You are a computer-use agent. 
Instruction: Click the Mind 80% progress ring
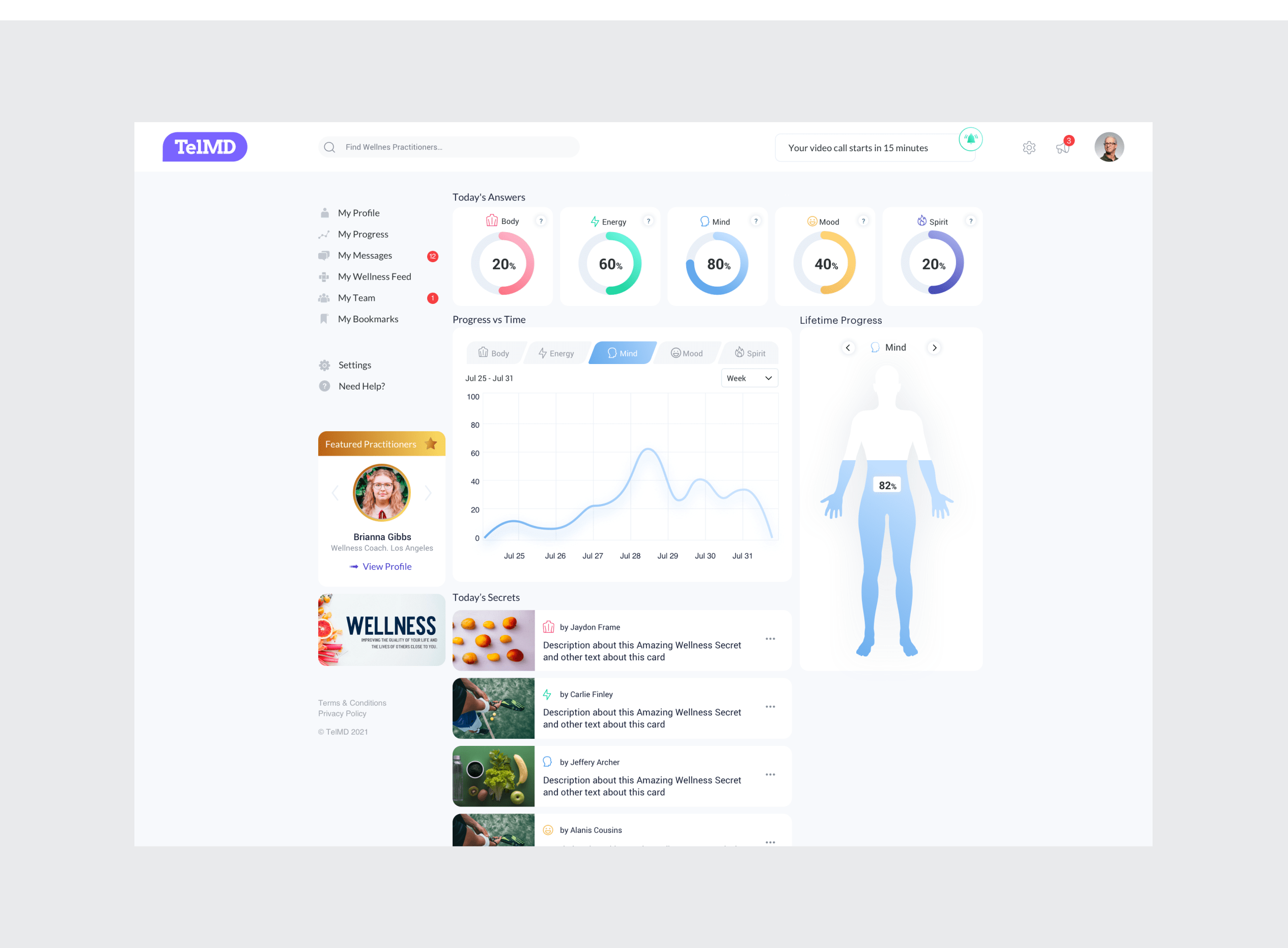pos(717,264)
